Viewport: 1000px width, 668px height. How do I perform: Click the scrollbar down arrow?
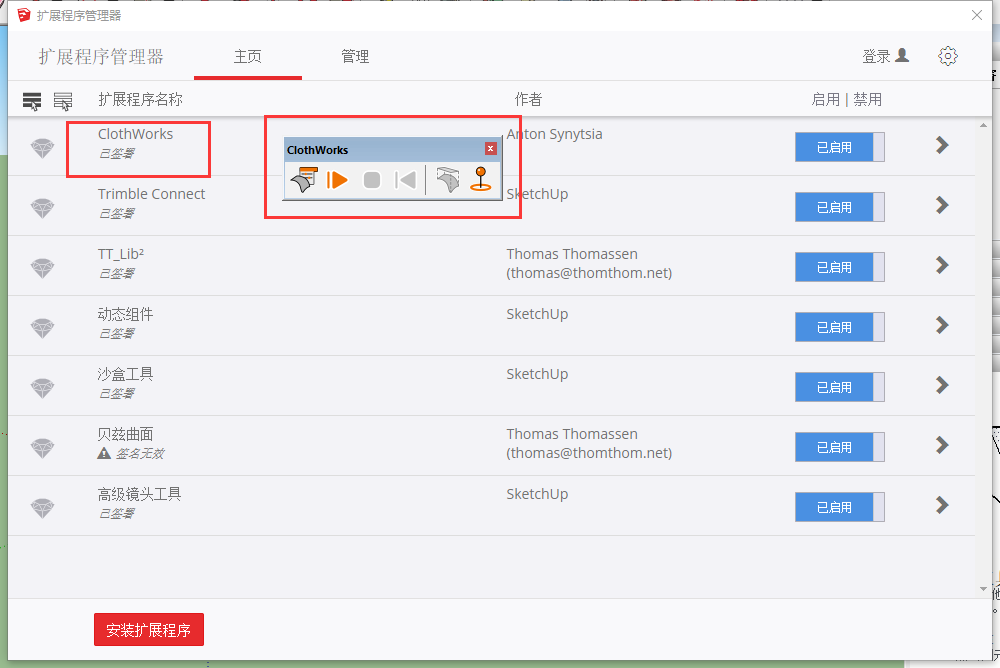(x=983, y=589)
